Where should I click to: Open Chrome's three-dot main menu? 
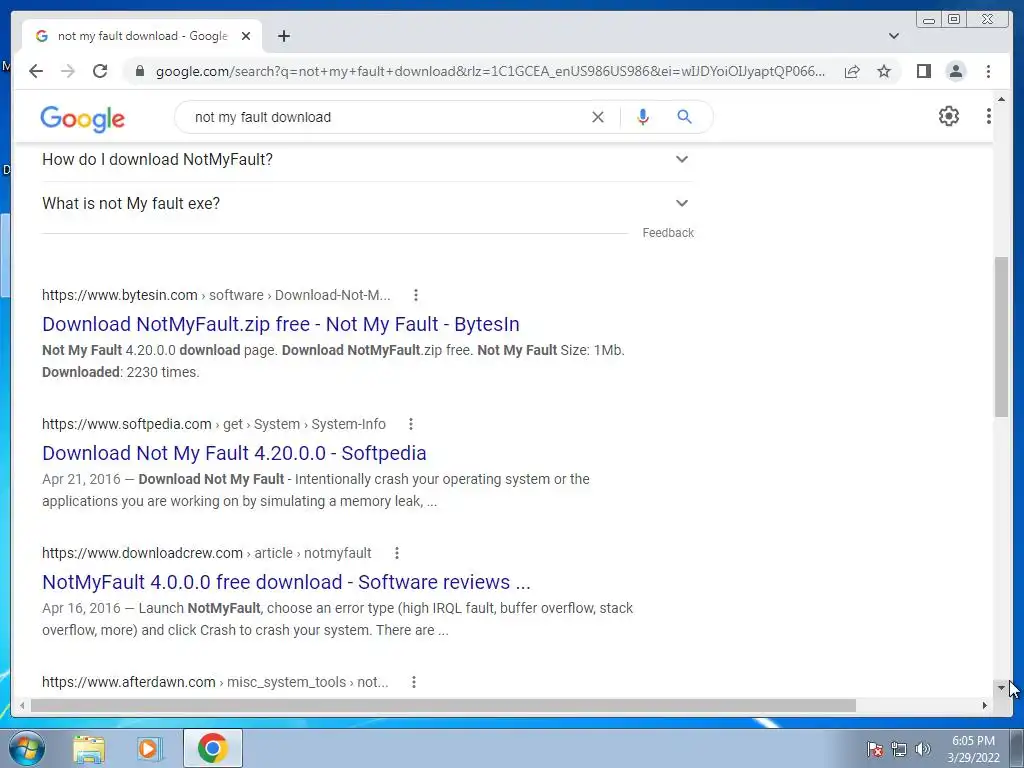pos(988,71)
